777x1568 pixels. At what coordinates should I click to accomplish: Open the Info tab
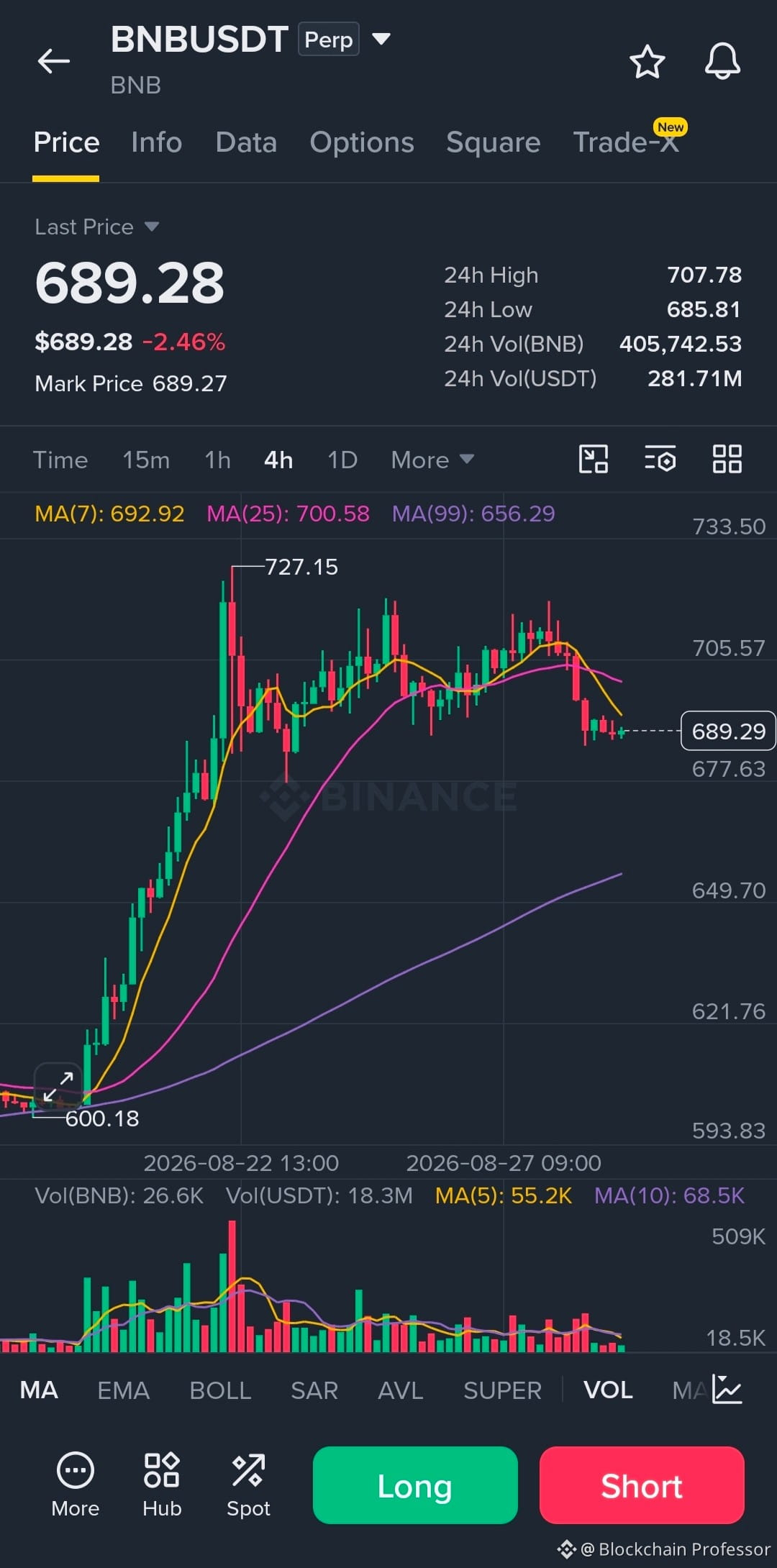coord(156,142)
